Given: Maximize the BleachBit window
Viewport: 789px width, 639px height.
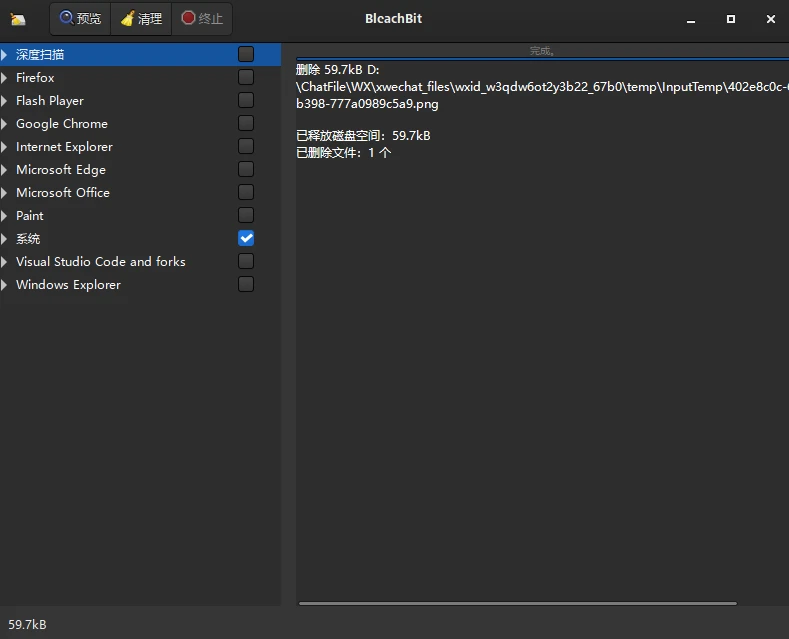Looking at the screenshot, I should (x=731, y=19).
